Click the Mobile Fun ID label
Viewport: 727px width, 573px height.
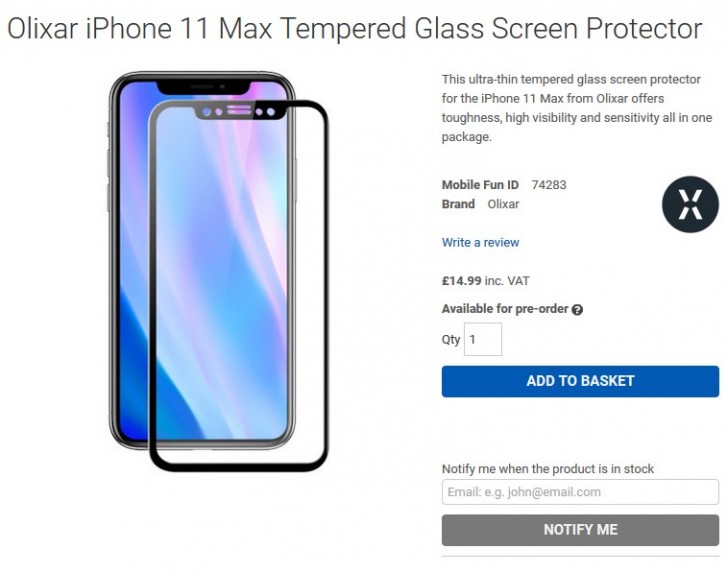click(x=480, y=185)
